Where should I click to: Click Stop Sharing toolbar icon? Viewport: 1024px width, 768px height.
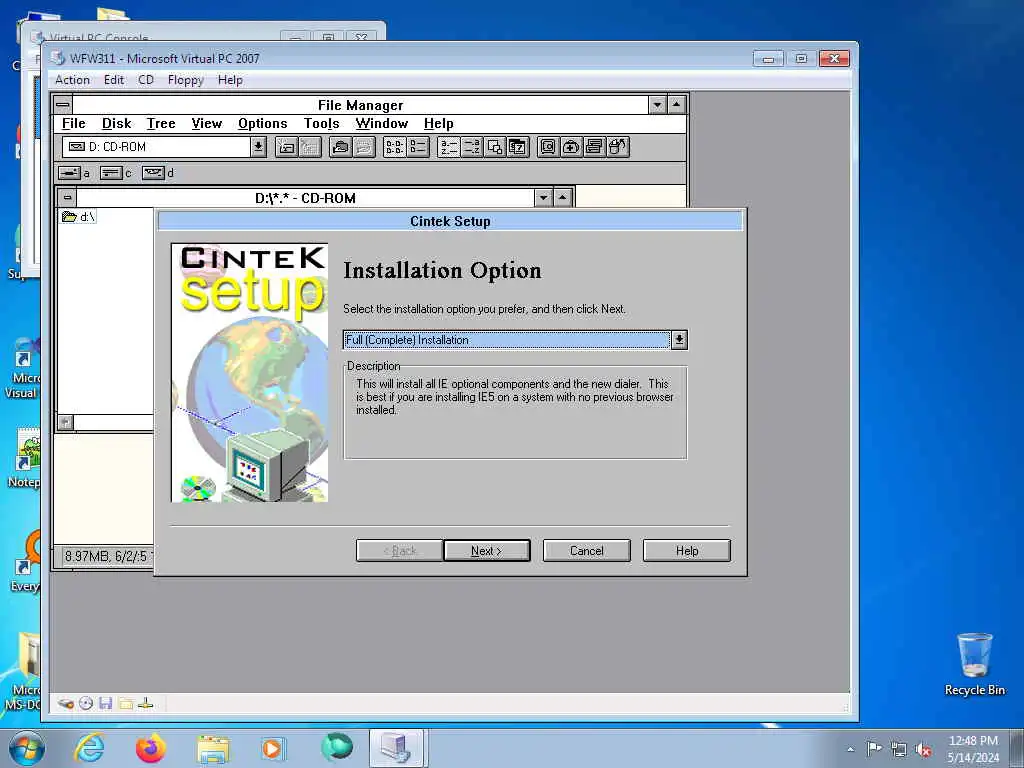364,147
